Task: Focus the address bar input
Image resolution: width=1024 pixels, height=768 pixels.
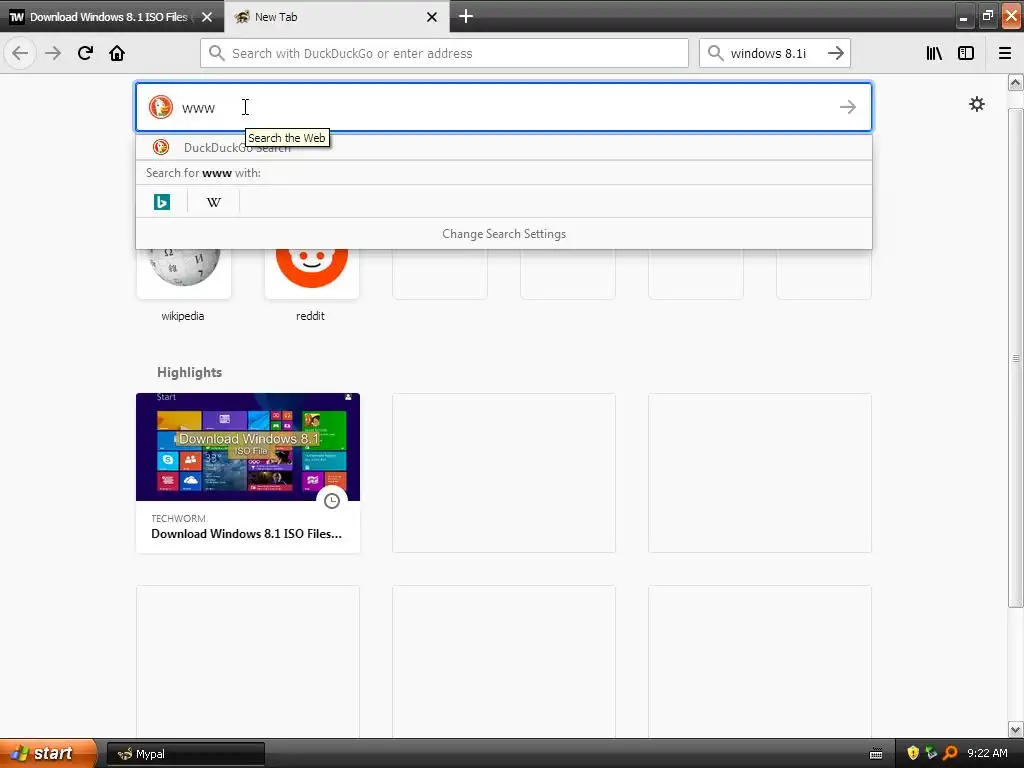Action: pyautogui.click(x=444, y=53)
